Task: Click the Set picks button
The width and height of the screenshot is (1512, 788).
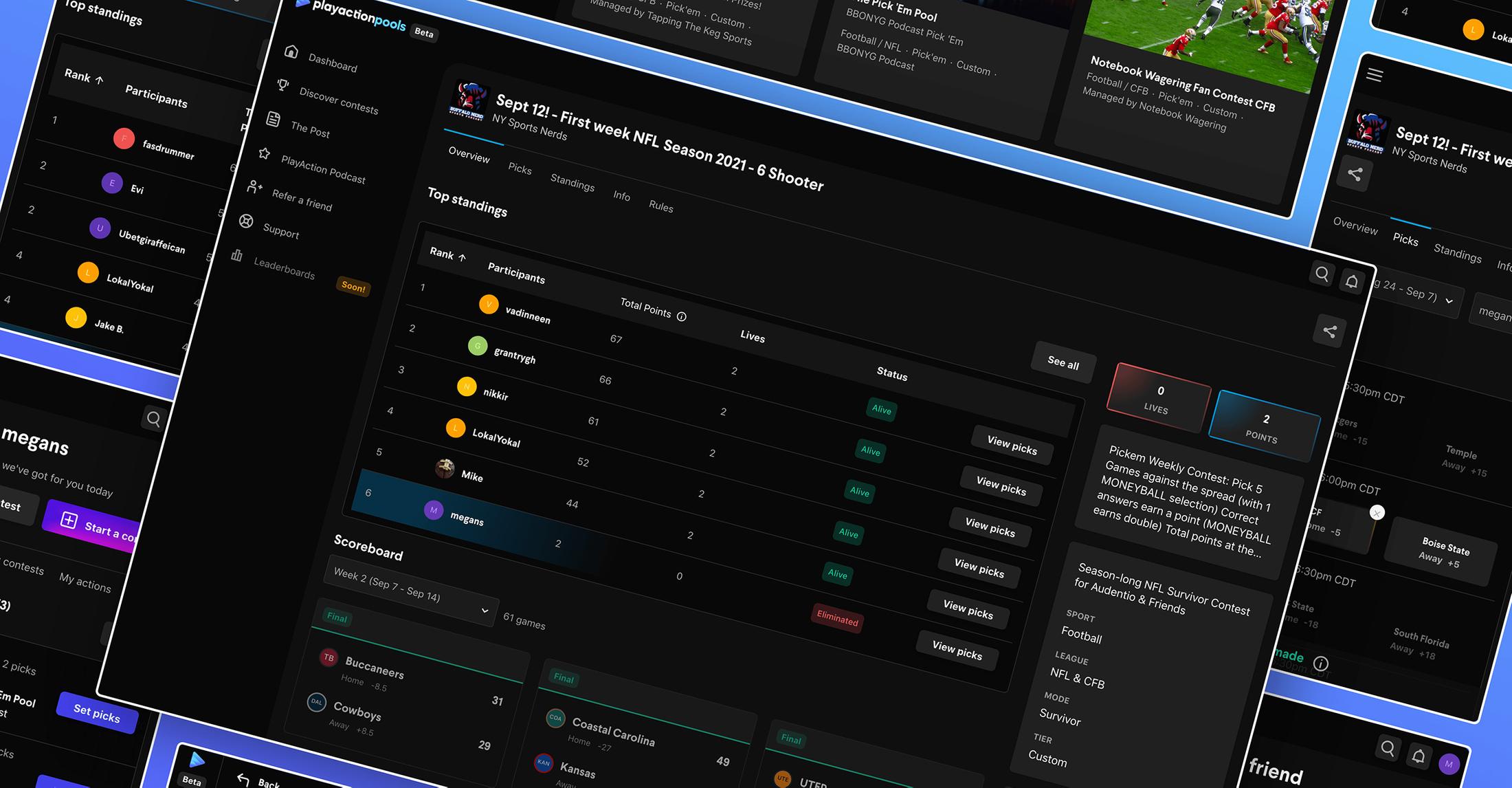Action: tap(97, 713)
